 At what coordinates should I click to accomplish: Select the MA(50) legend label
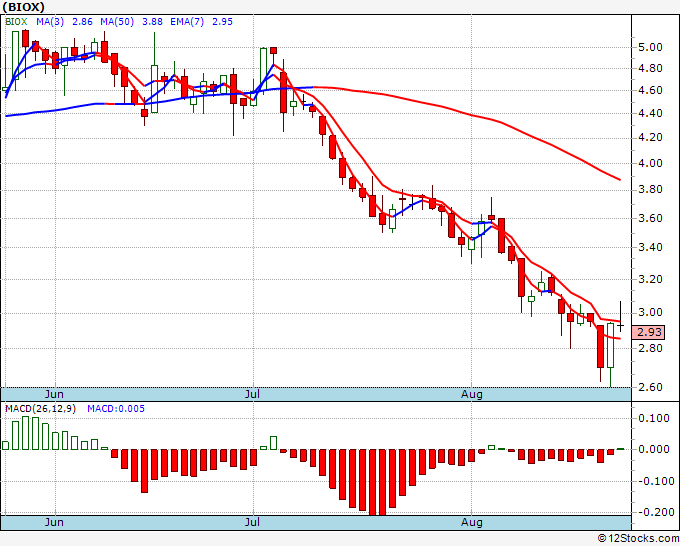click(117, 22)
